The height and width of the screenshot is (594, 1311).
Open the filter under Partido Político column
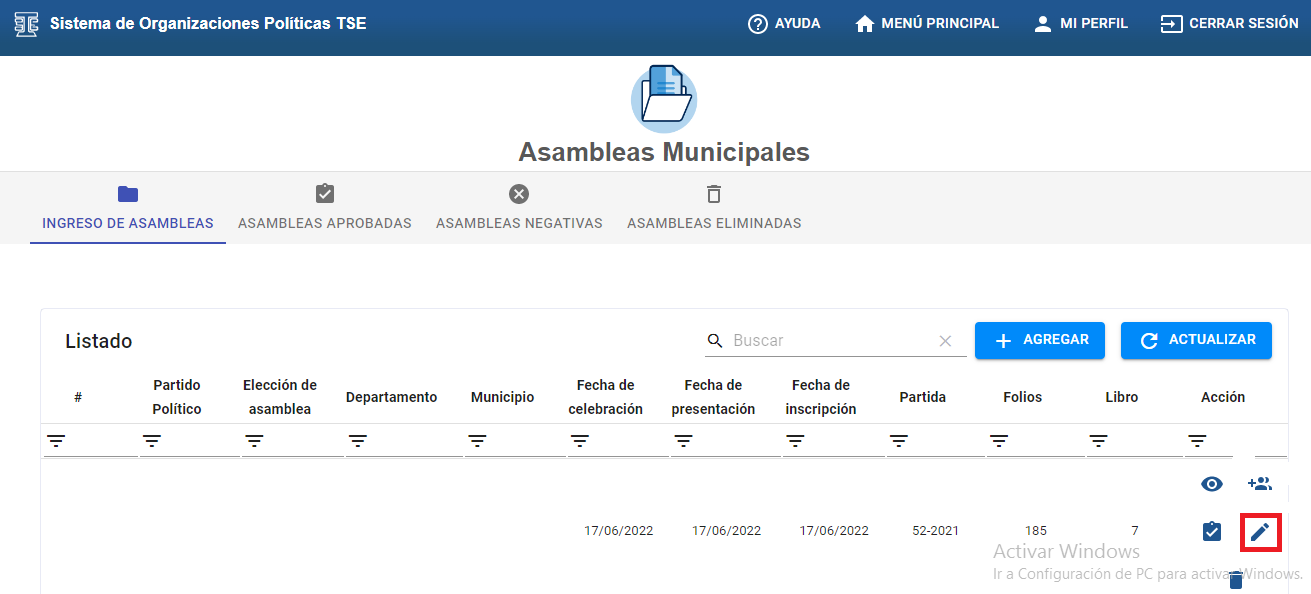tap(152, 441)
